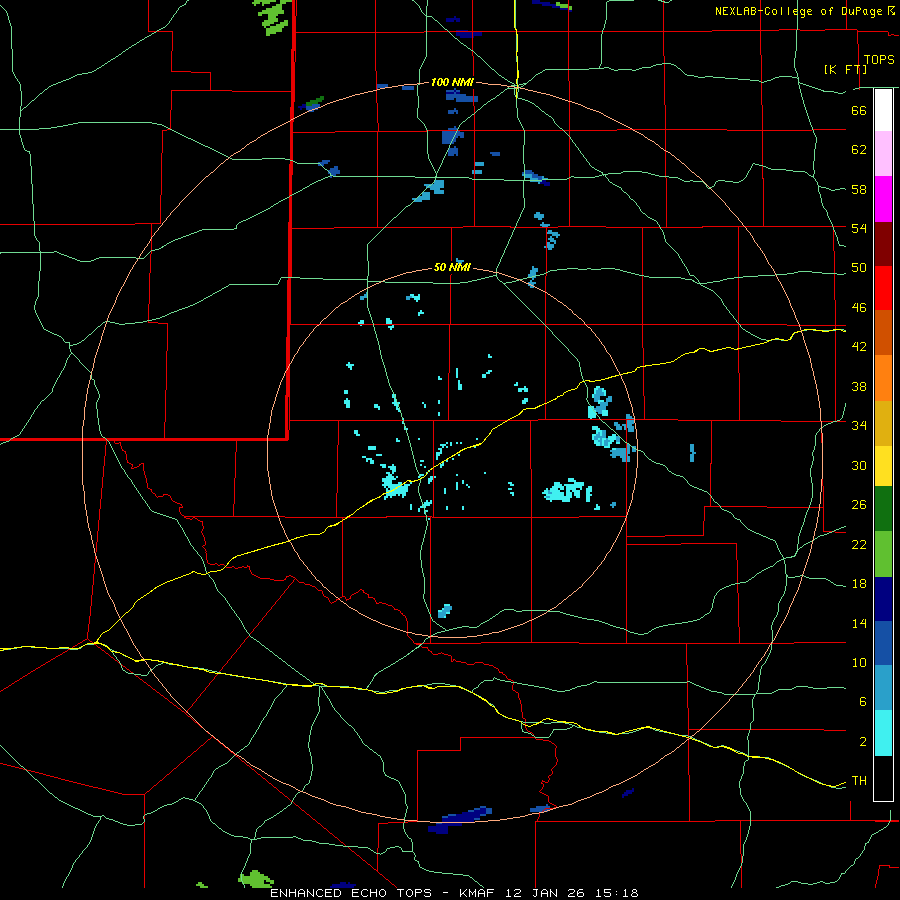Click the white 66 kft legend swatch
This screenshot has width=900, height=900.
click(883, 110)
